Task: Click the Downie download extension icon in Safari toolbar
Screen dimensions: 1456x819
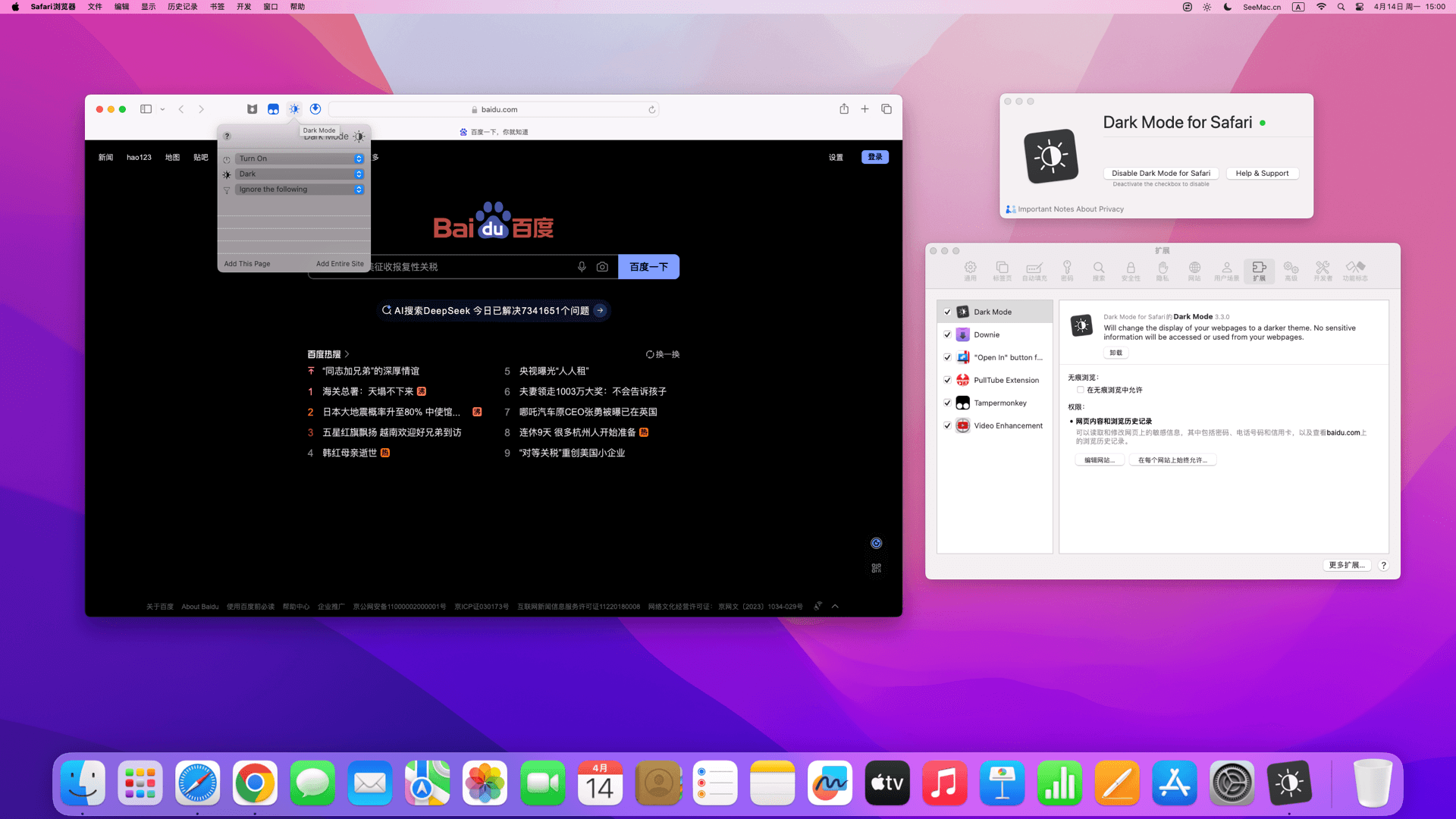Action: coord(315,109)
